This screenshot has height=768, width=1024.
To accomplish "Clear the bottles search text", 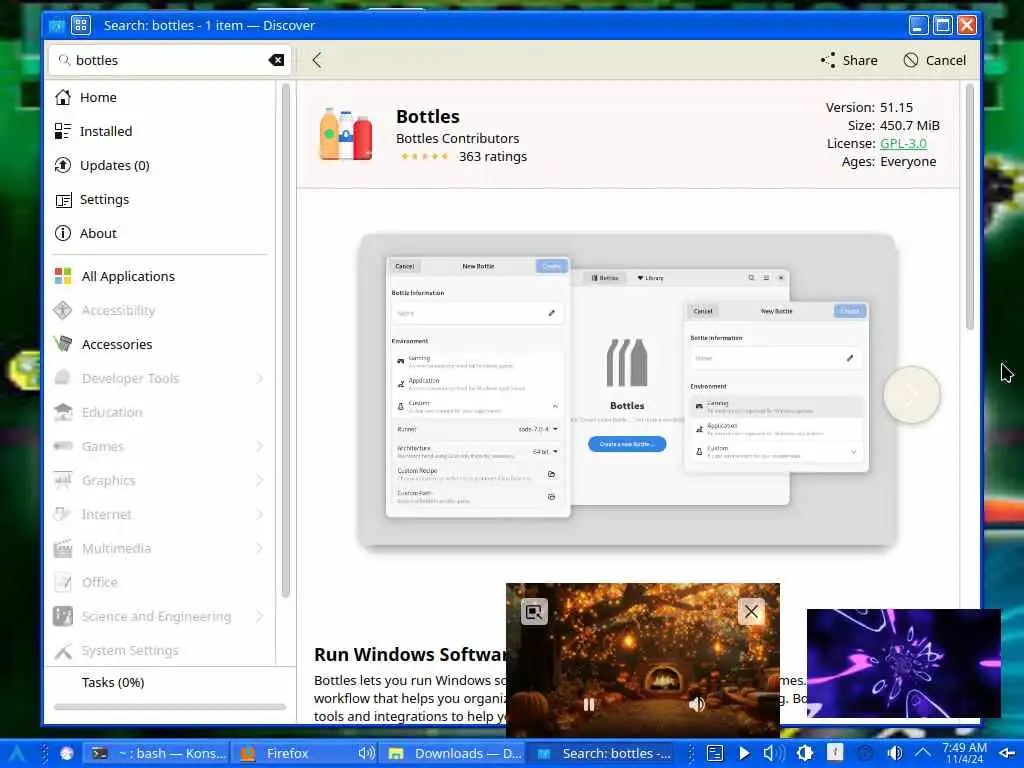I will point(276,60).
